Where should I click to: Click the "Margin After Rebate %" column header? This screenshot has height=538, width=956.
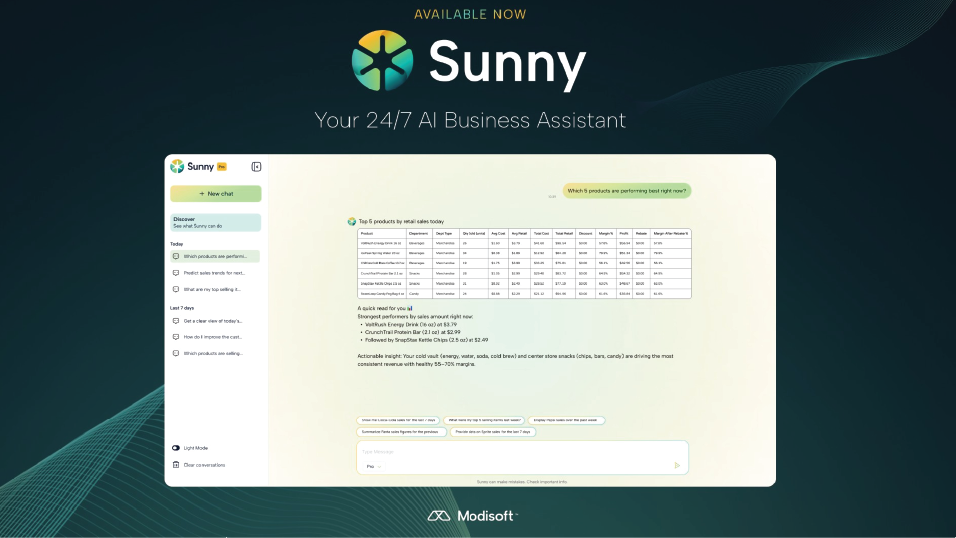(671, 234)
